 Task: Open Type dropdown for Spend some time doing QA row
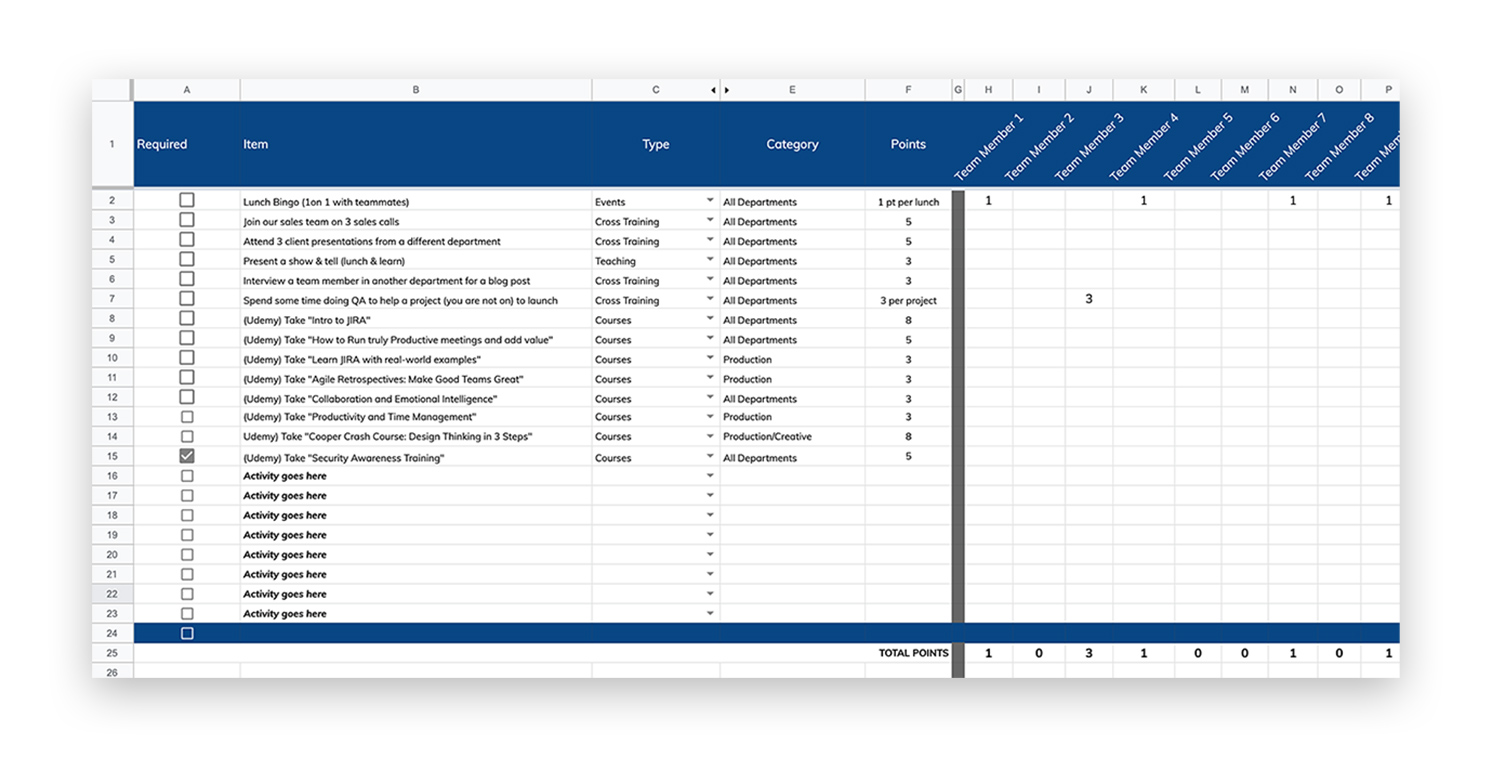(710, 299)
